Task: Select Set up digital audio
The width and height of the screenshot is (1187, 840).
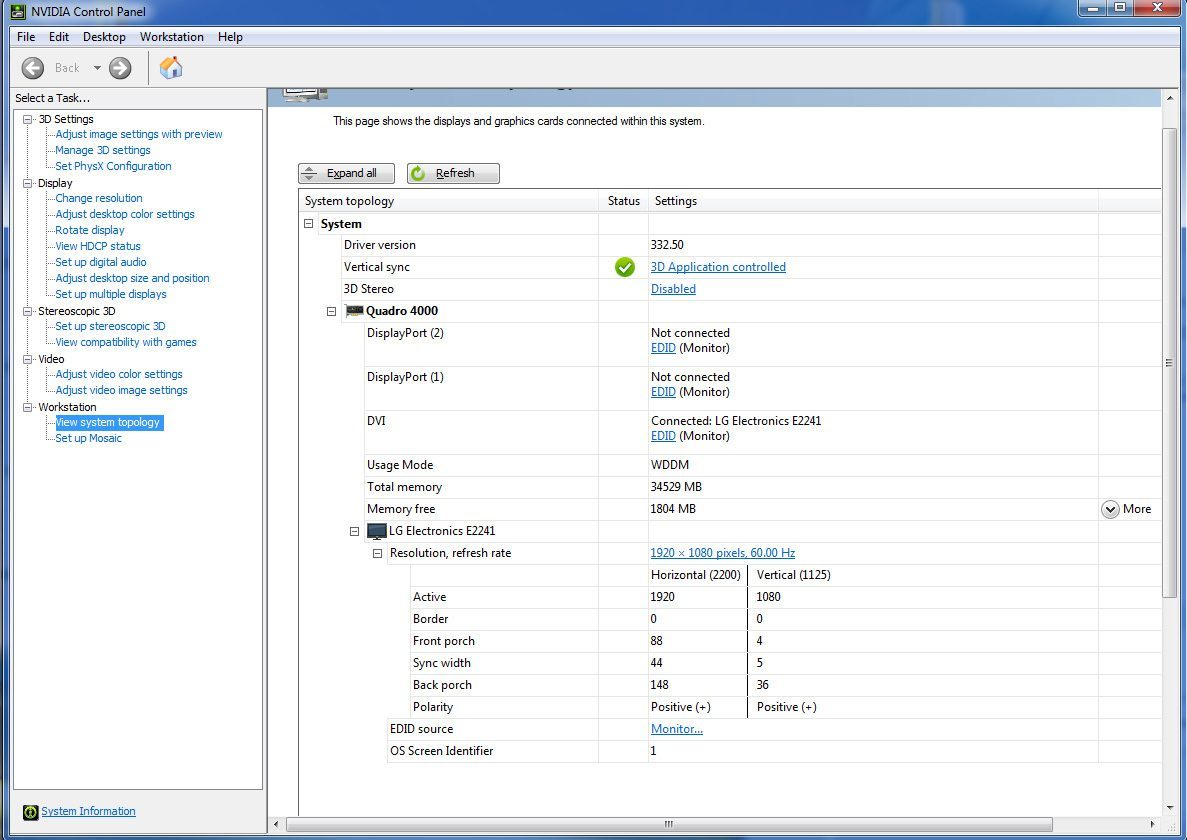Action: tap(101, 262)
